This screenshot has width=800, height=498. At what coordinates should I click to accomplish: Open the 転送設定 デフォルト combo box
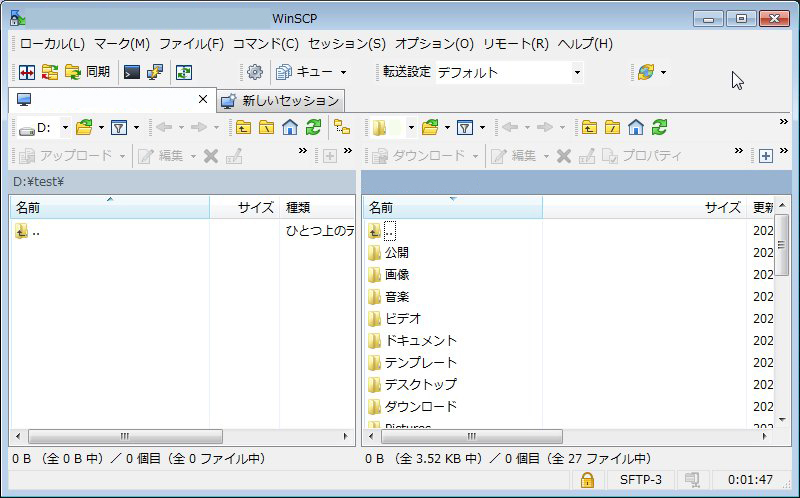tap(509, 72)
